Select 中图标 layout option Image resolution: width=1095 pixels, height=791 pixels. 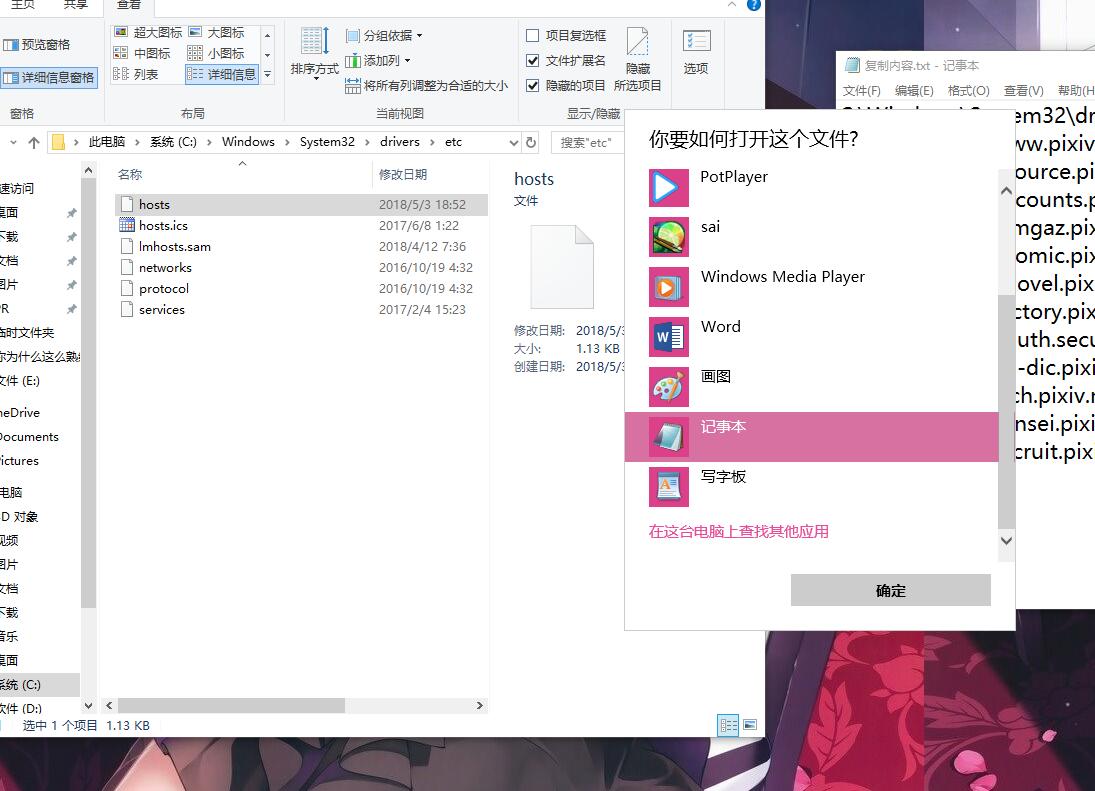pyautogui.click(x=142, y=54)
